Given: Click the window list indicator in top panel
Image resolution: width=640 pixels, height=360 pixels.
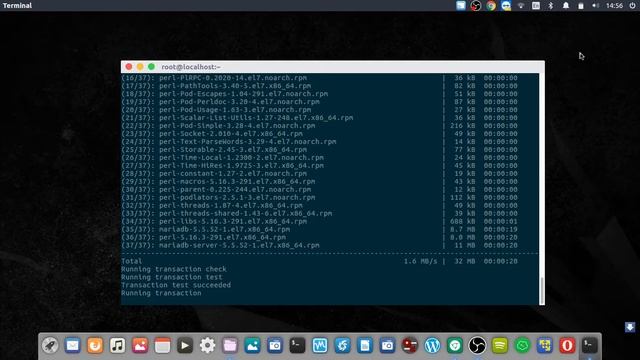Looking at the screenshot, I should point(461,5).
